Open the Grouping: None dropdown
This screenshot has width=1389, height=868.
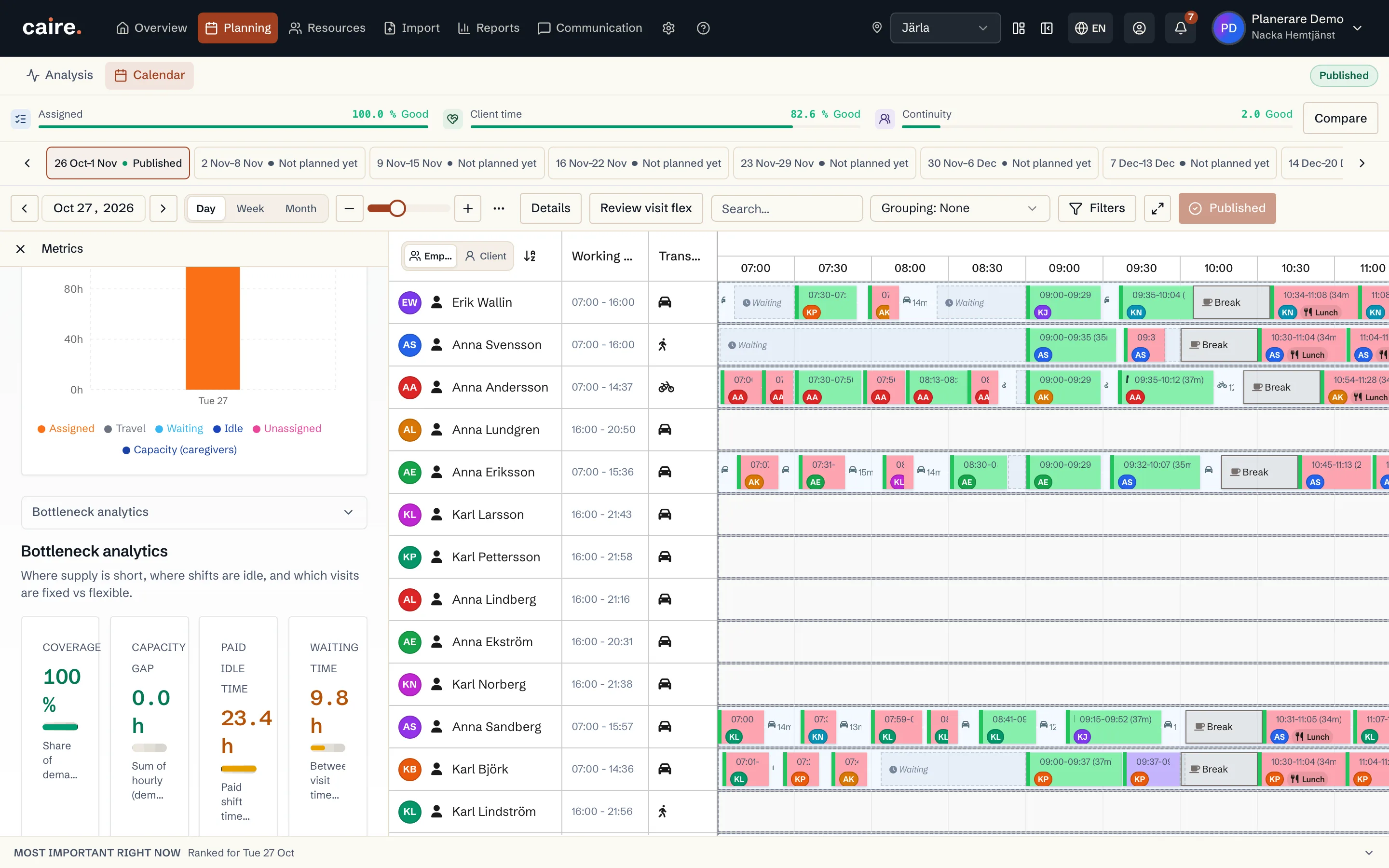click(x=960, y=208)
